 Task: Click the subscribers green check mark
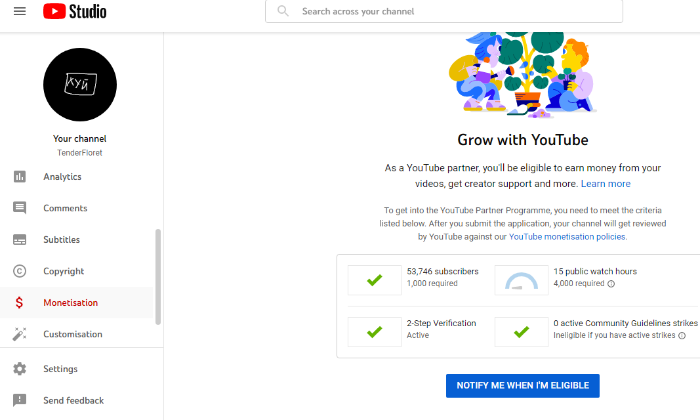375,280
